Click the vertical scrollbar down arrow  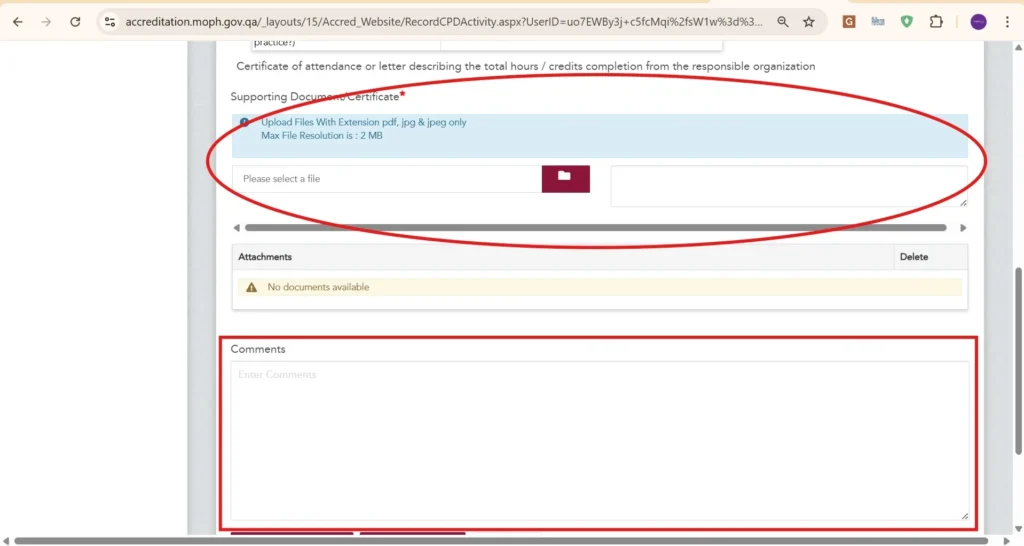coord(1018,529)
